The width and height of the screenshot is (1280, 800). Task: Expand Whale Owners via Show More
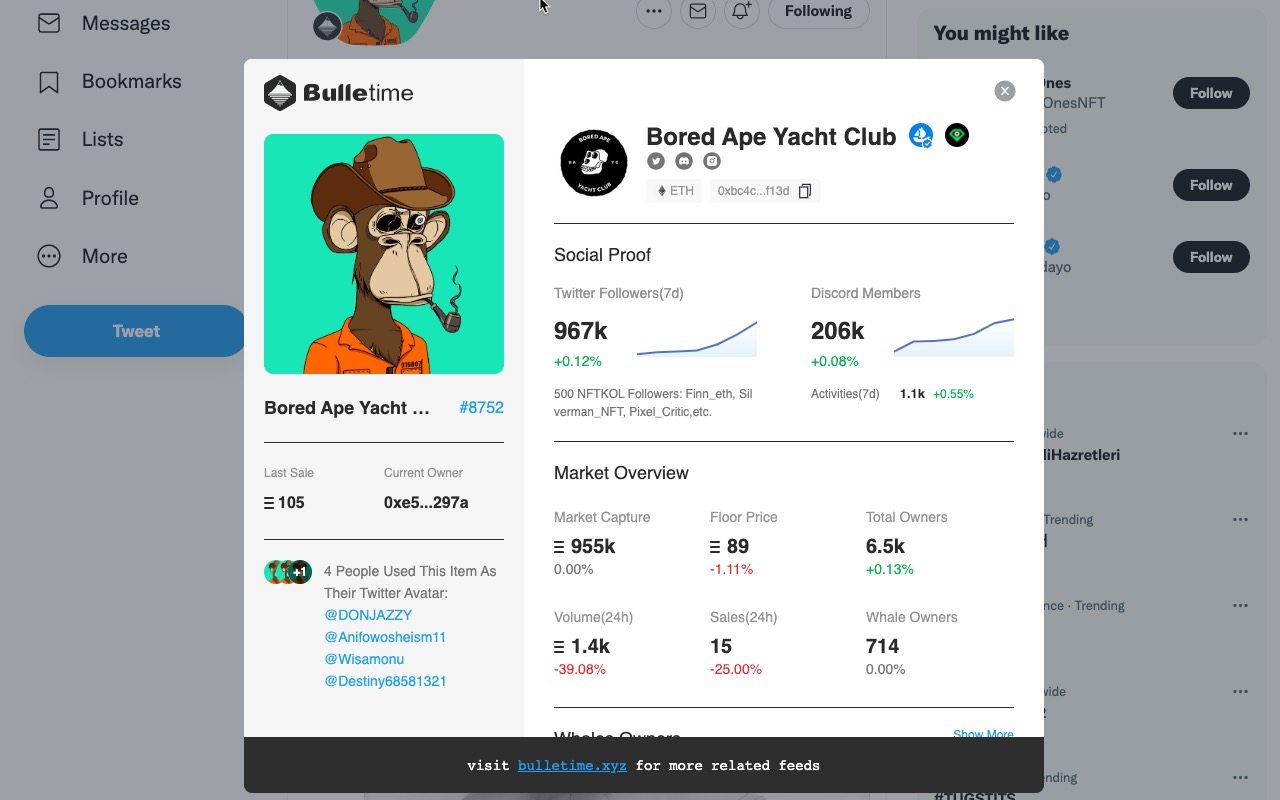tap(983, 734)
